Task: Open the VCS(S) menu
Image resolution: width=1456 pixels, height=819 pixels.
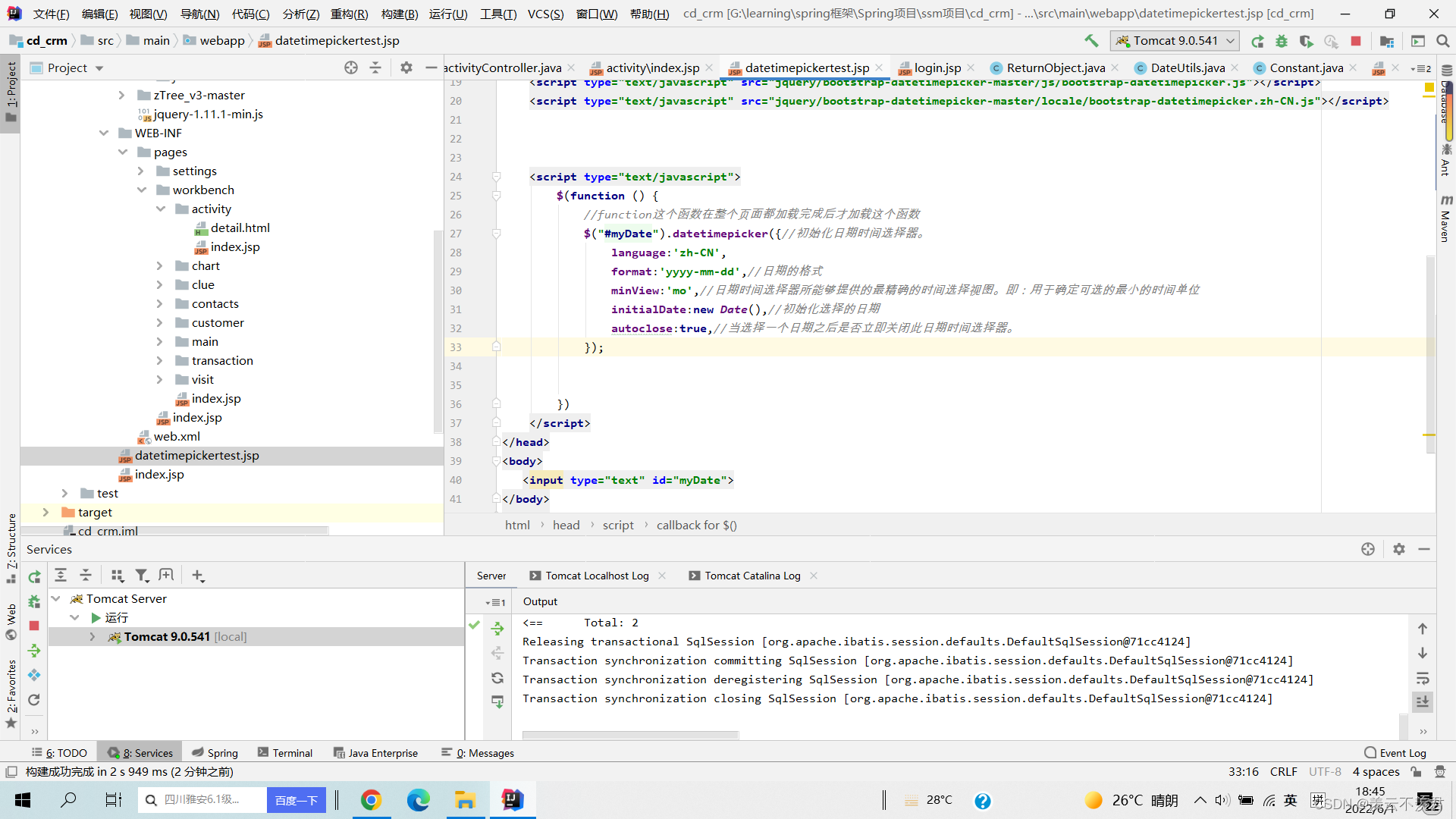Action: click(x=545, y=14)
